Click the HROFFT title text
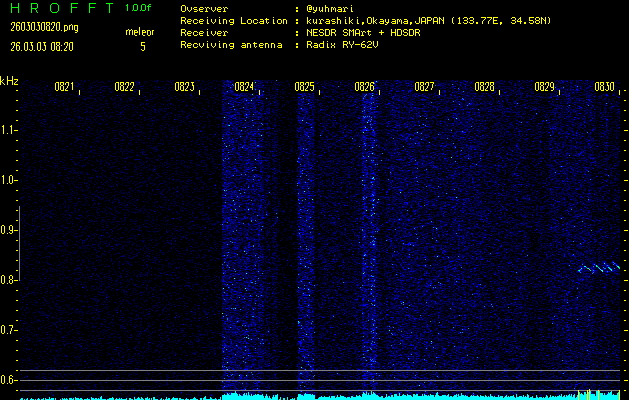 coord(62,8)
